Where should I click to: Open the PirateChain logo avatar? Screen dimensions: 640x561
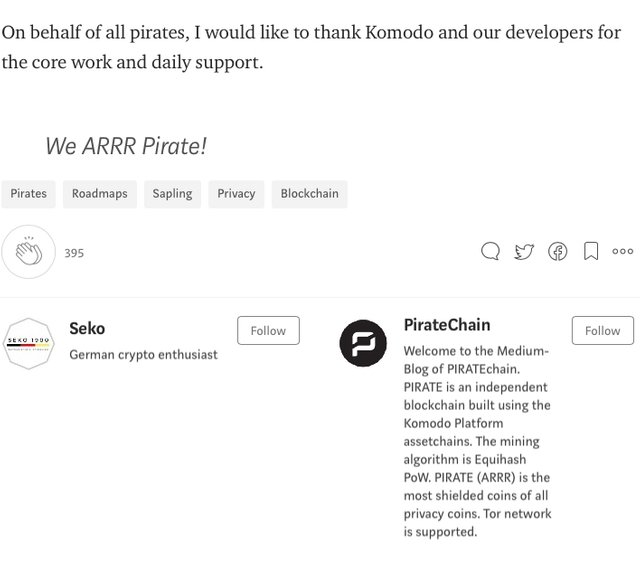click(x=363, y=343)
